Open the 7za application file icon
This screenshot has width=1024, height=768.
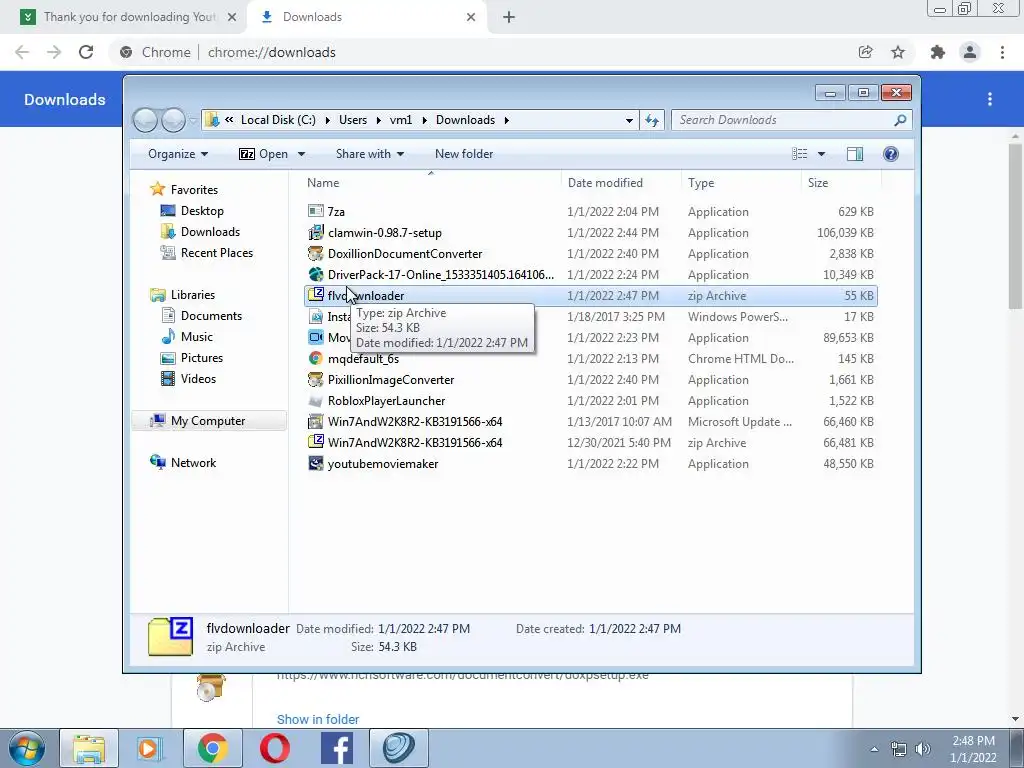coord(315,211)
